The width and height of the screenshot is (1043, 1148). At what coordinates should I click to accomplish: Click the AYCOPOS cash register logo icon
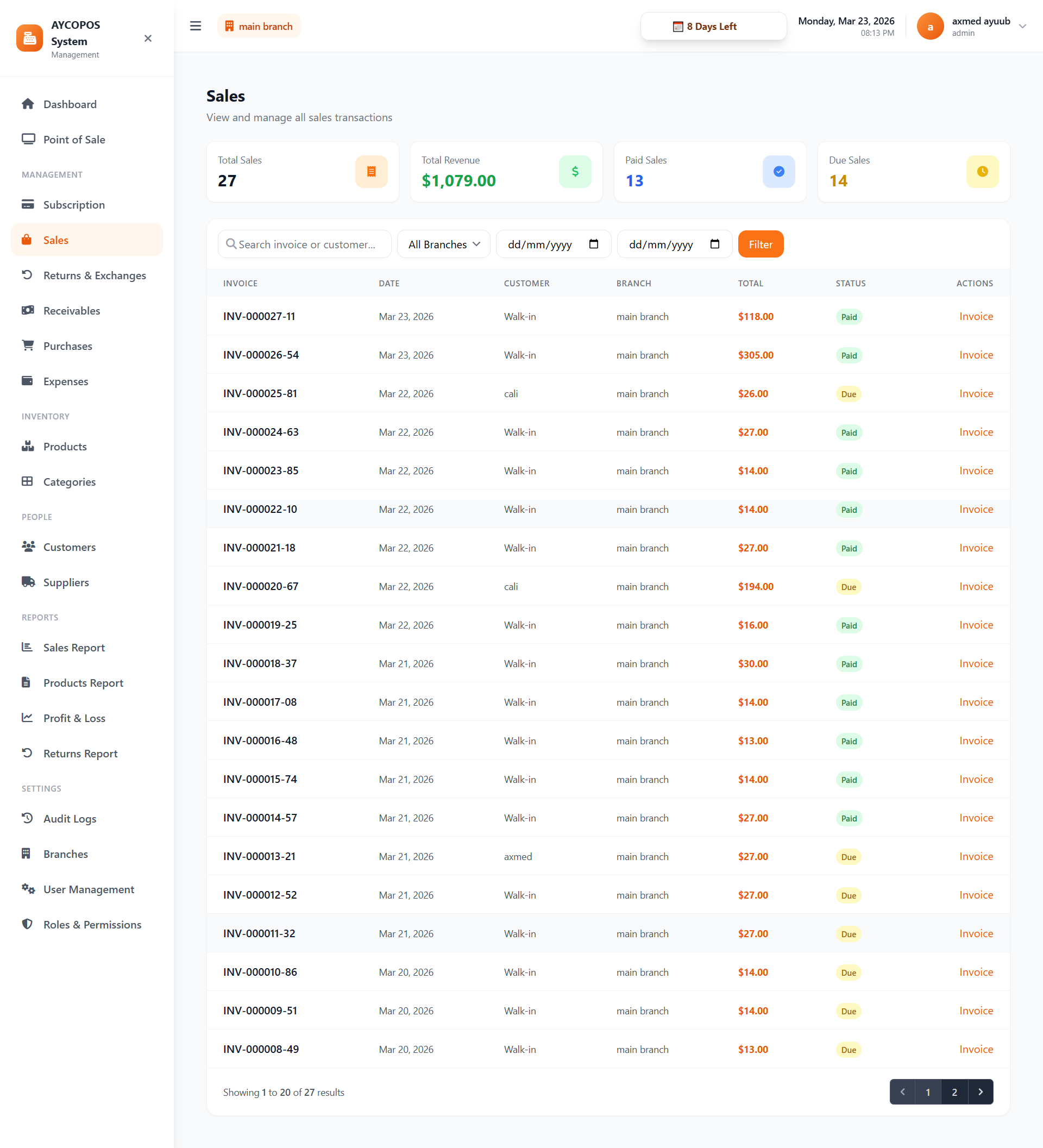pos(29,38)
